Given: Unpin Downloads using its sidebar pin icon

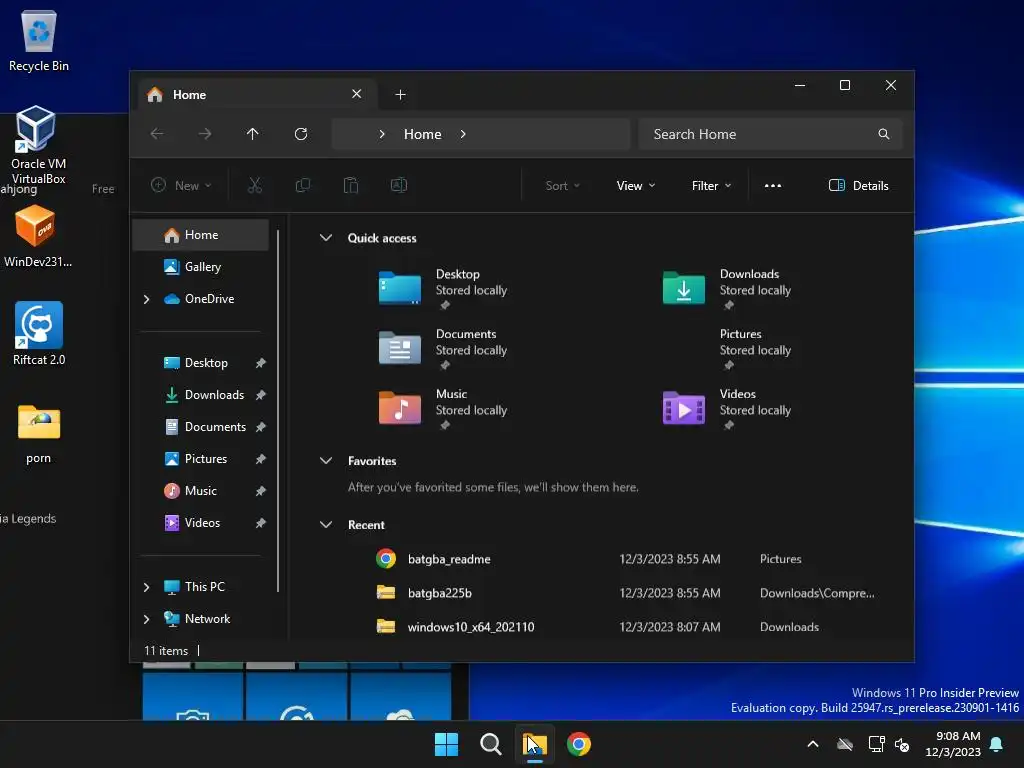Looking at the screenshot, I should point(261,395).
